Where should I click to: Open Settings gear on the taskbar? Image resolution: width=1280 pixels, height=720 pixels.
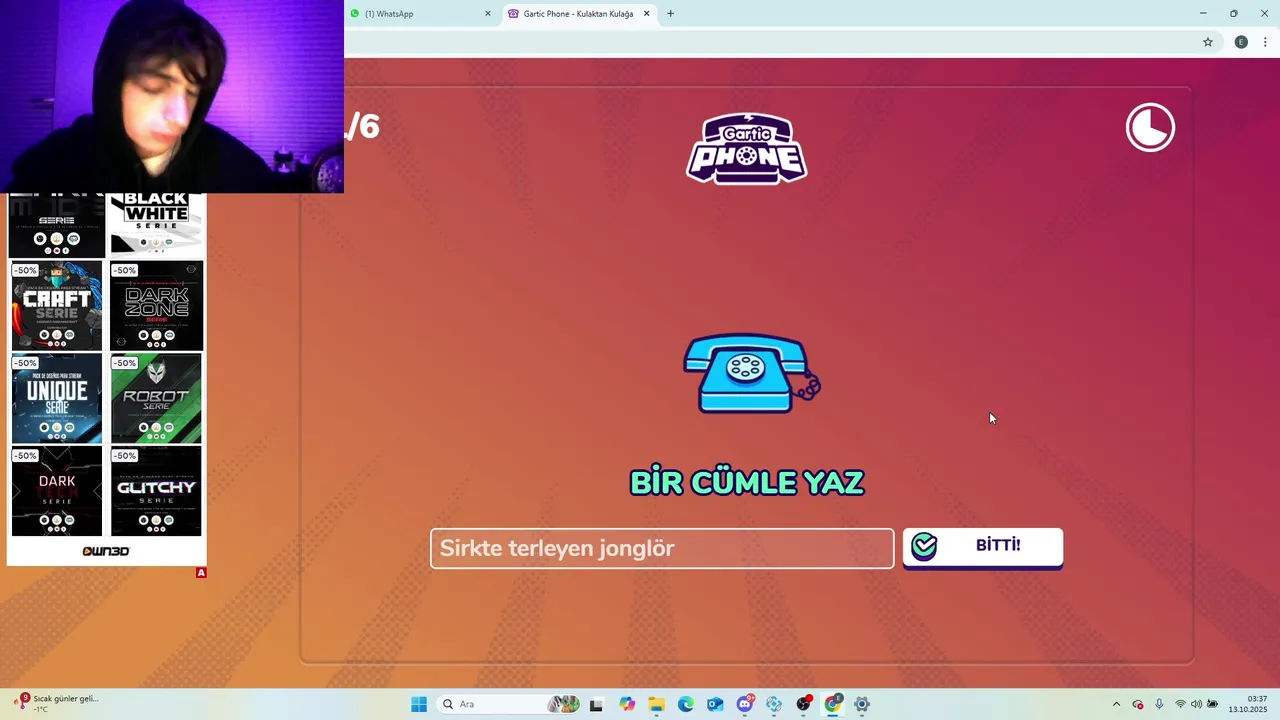[x=862, y=704]
